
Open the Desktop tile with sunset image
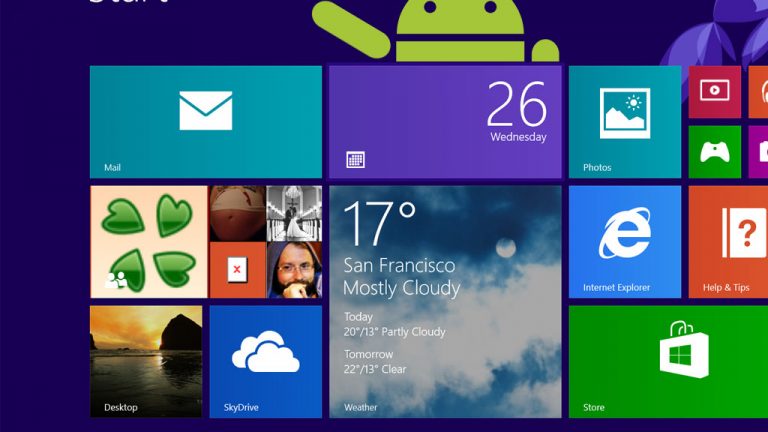pos(145,361)
